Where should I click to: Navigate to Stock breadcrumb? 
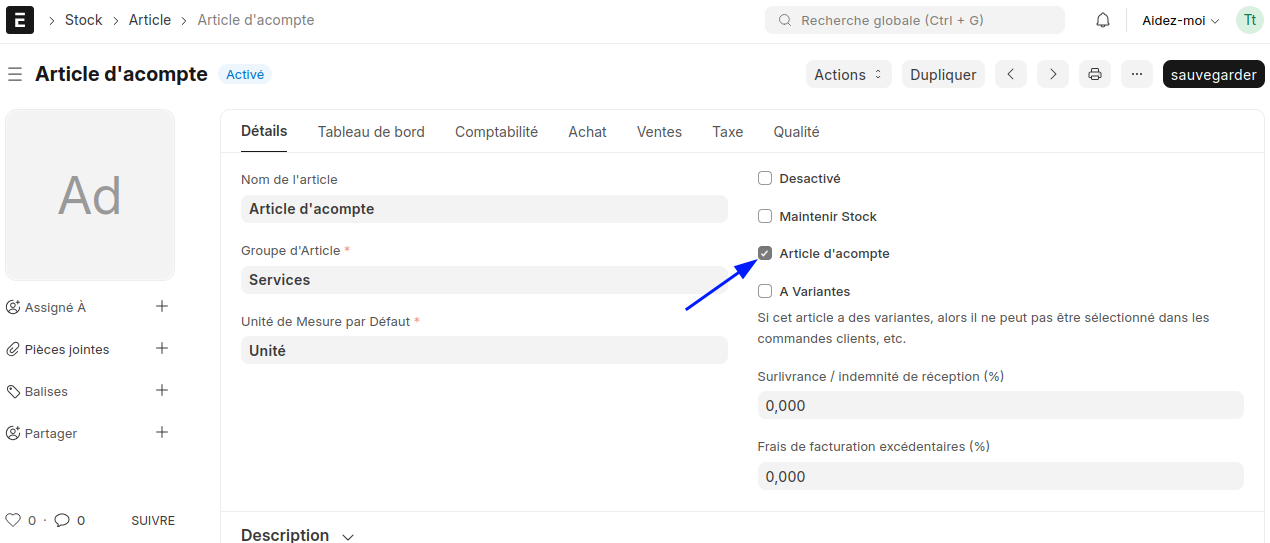[x=84, y=20]
